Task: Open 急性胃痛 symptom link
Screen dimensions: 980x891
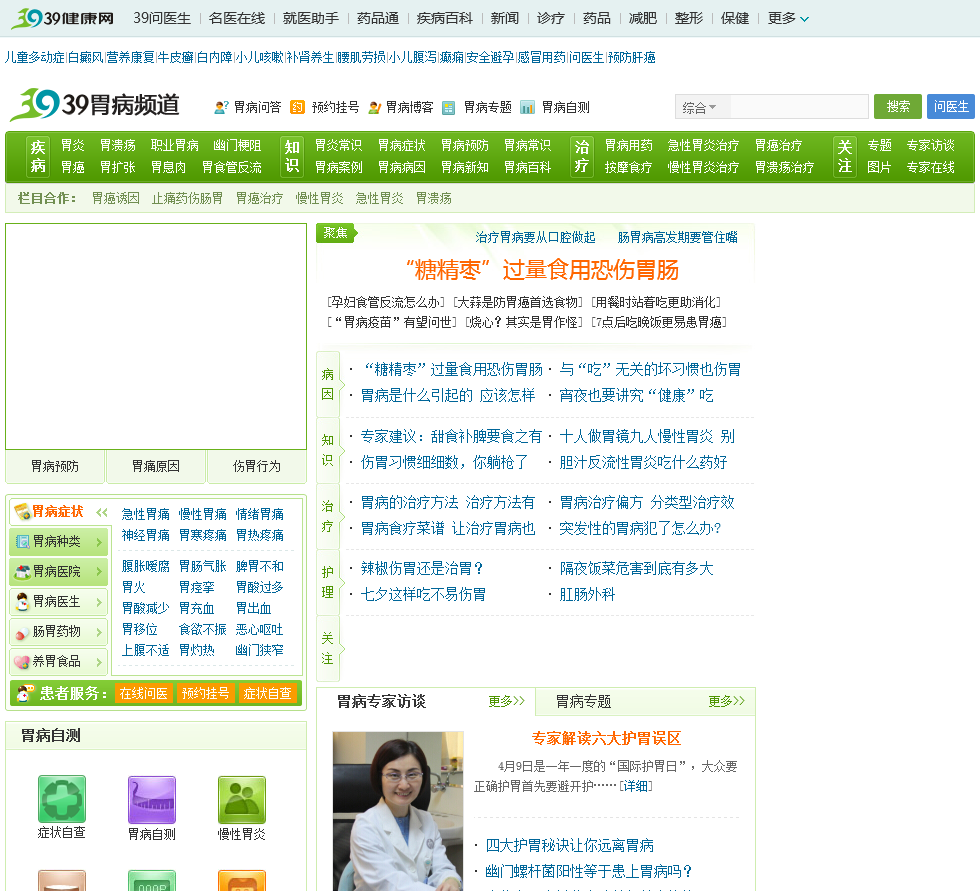Action: coord(146,514)
